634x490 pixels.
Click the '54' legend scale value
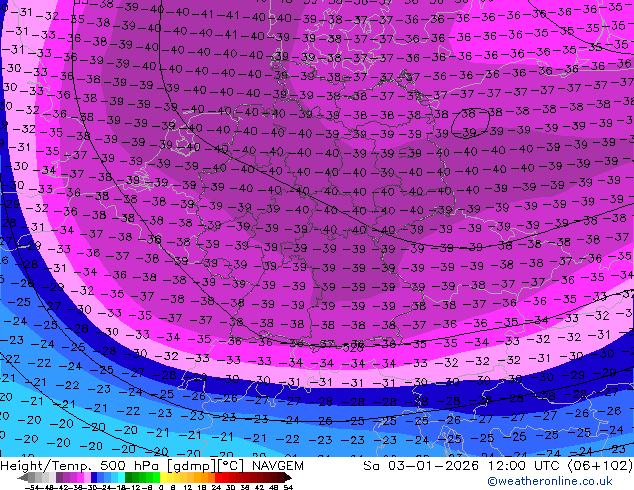[288, 487]
